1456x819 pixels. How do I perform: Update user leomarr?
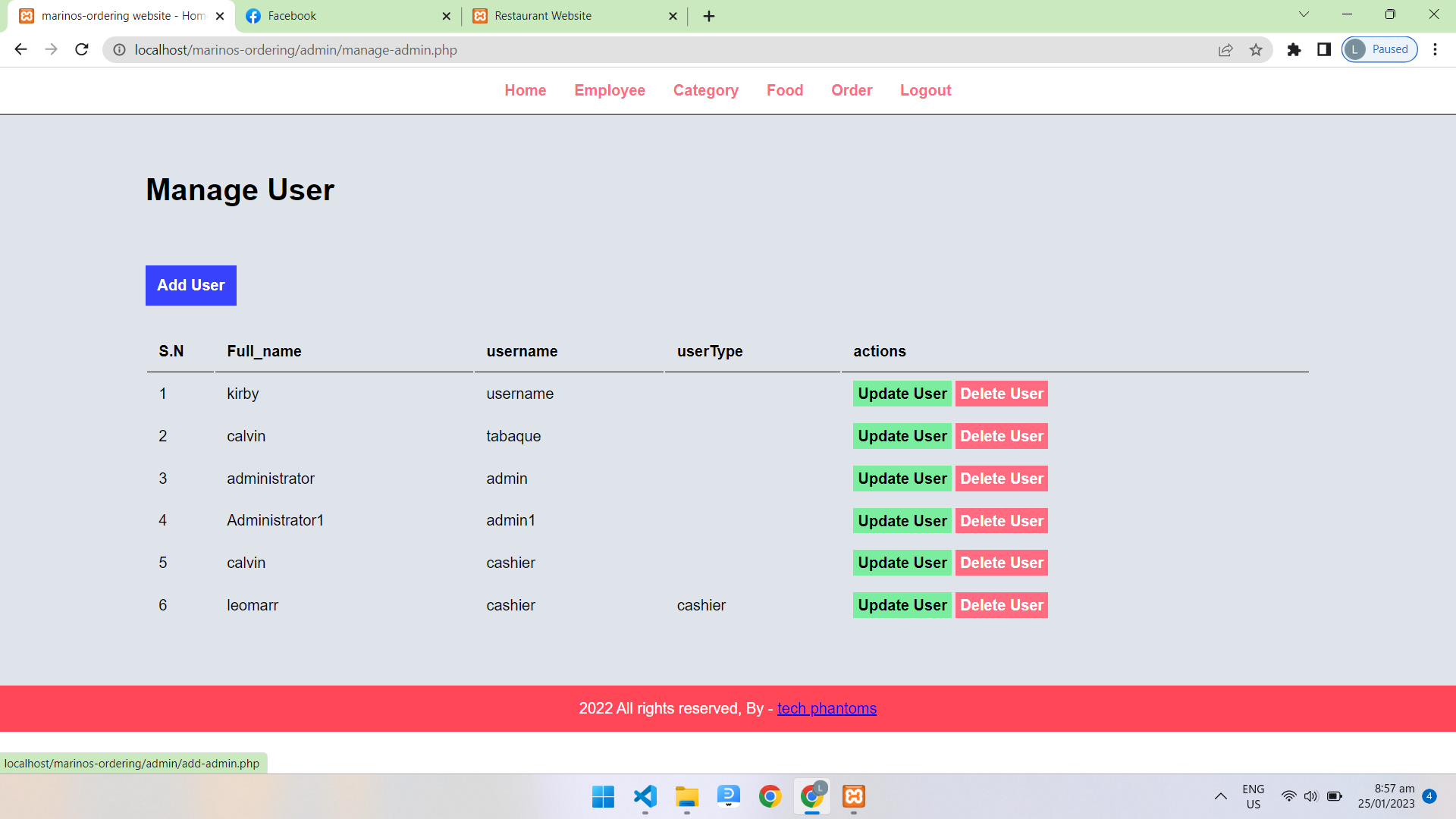coord(902,605)
